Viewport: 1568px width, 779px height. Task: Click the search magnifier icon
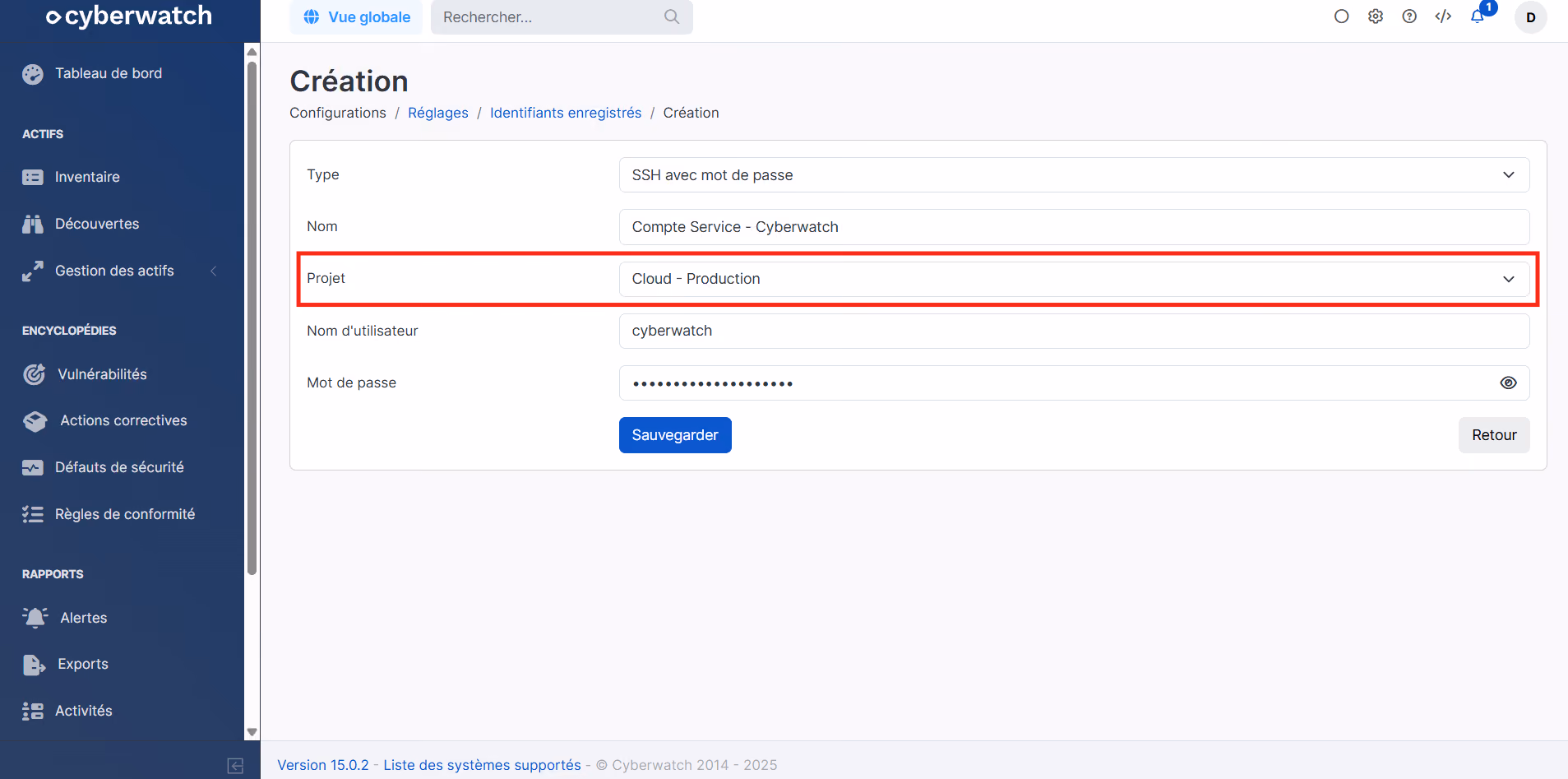[x=672, y=16]
